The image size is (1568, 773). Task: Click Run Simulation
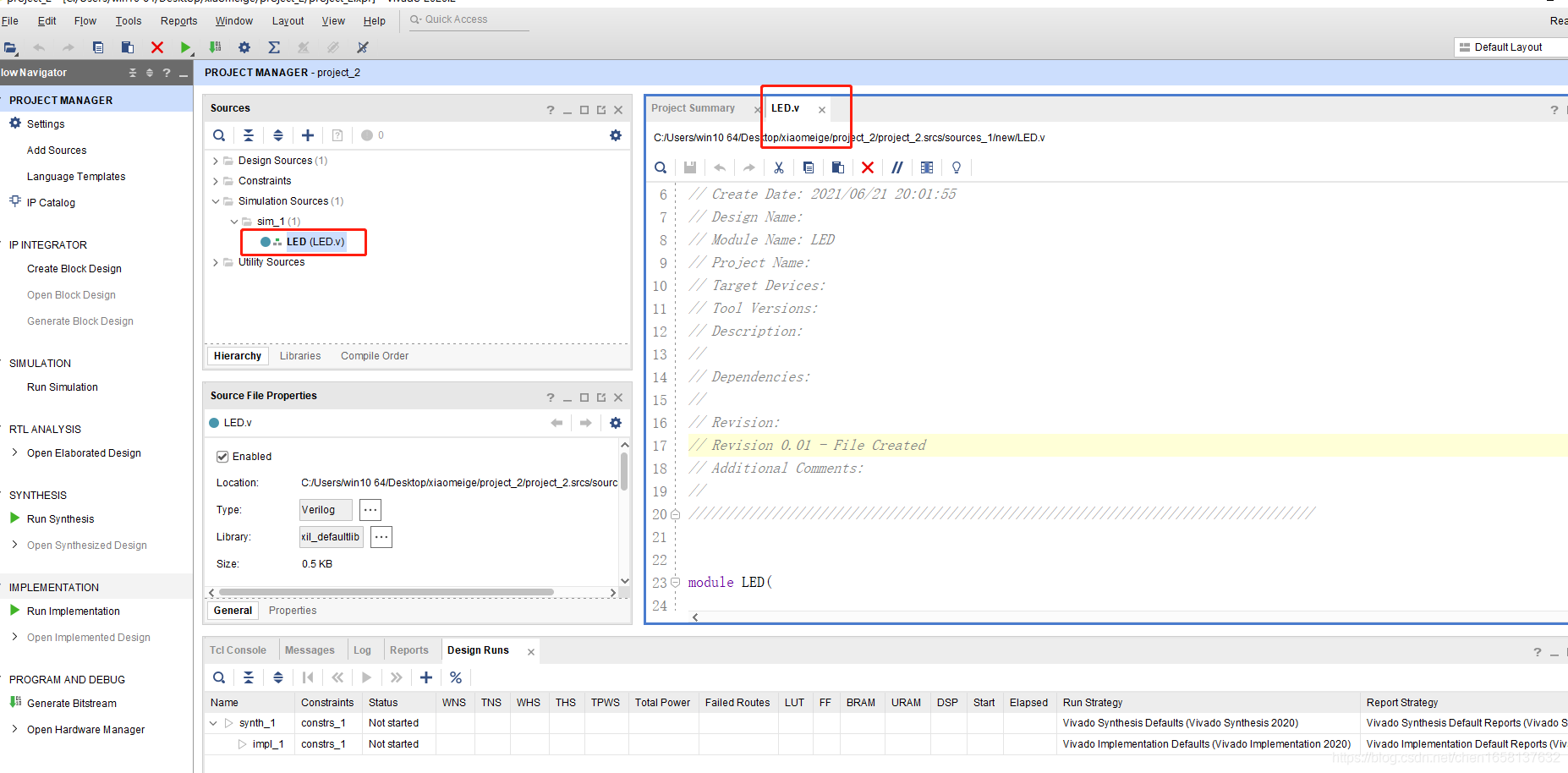(63, 387)
